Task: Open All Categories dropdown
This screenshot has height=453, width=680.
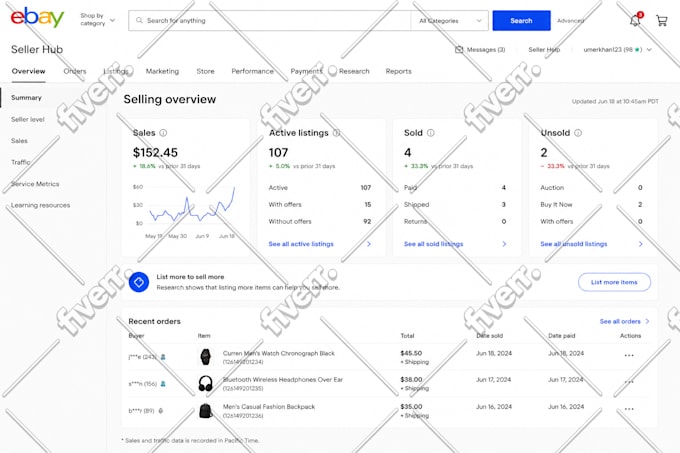Action: [x=450, y=20]
